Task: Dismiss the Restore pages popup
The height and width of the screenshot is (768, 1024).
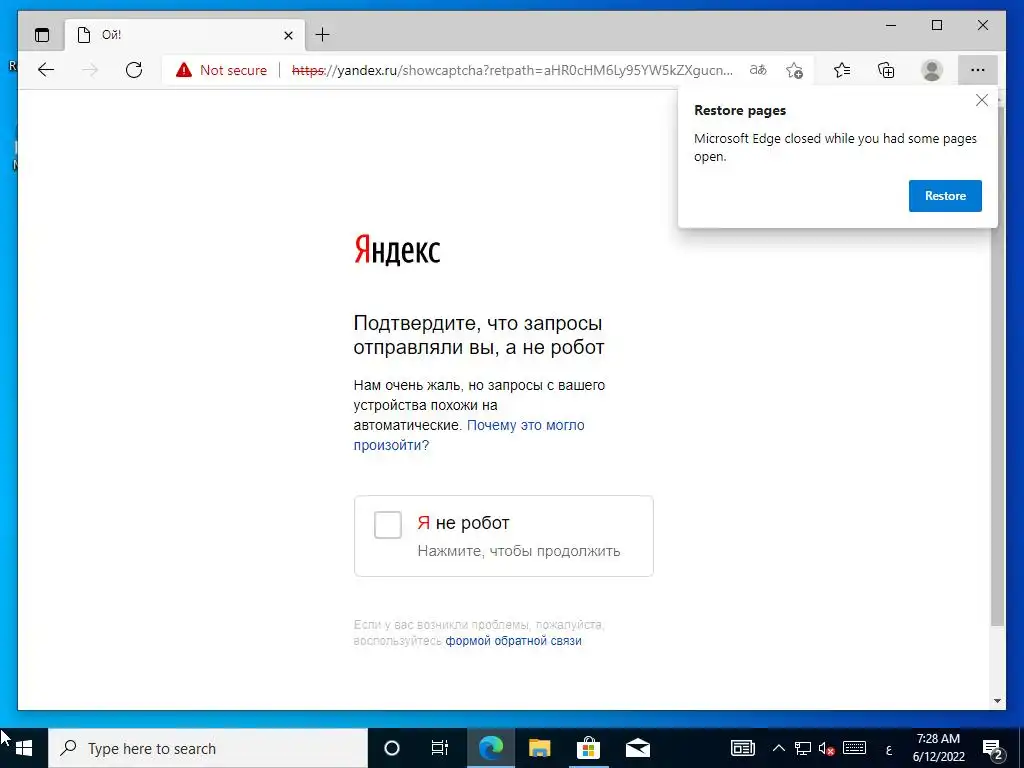Action: point(982,101)
